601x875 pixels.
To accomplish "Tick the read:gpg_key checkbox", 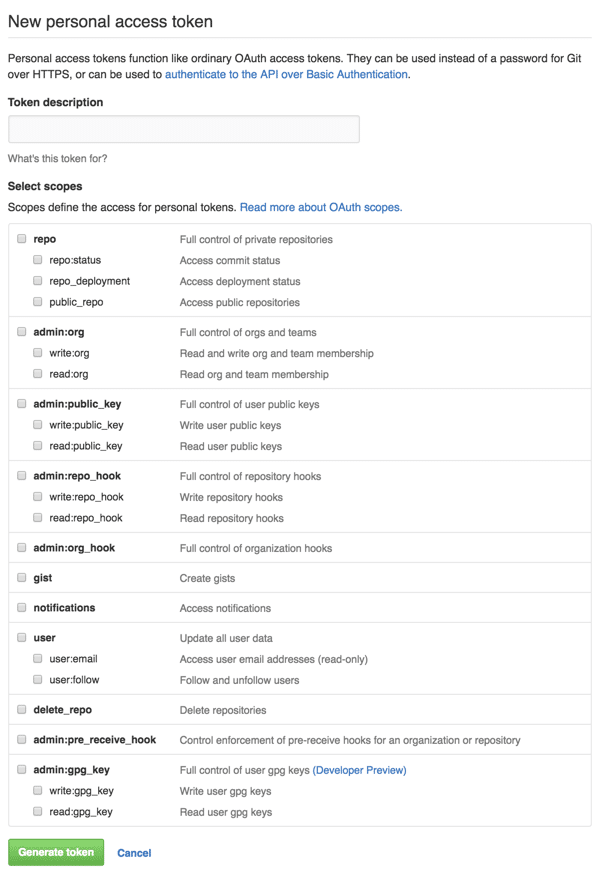I will [37, 811].
